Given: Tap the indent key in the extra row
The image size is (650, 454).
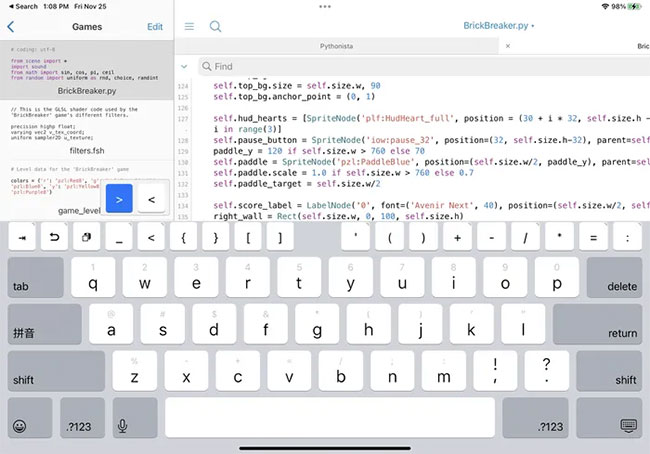Looking at the screenshot, I should 22,237.
